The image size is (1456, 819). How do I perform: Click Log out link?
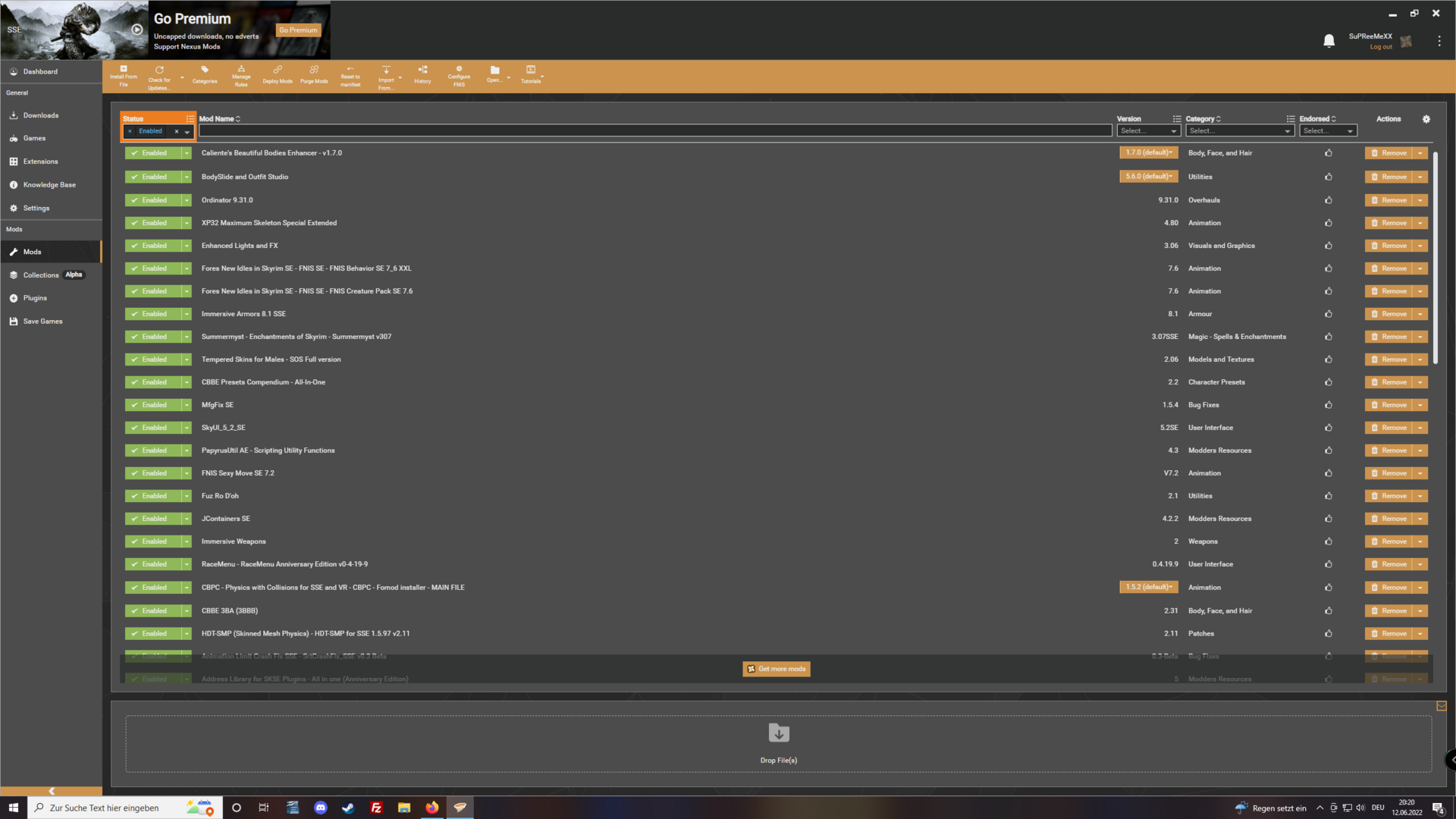pyautogui.click(x=1380, y=47)
